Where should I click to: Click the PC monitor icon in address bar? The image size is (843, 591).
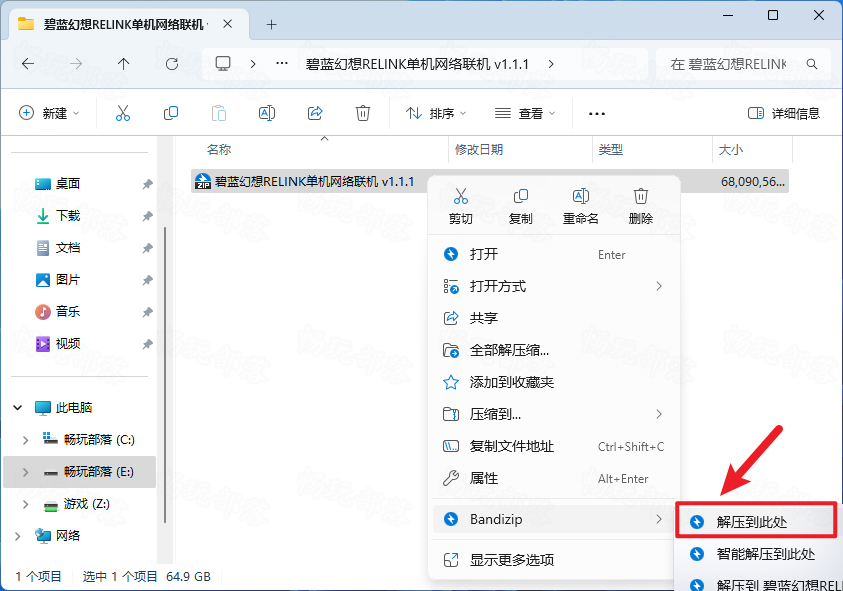(x=223, y=64)
